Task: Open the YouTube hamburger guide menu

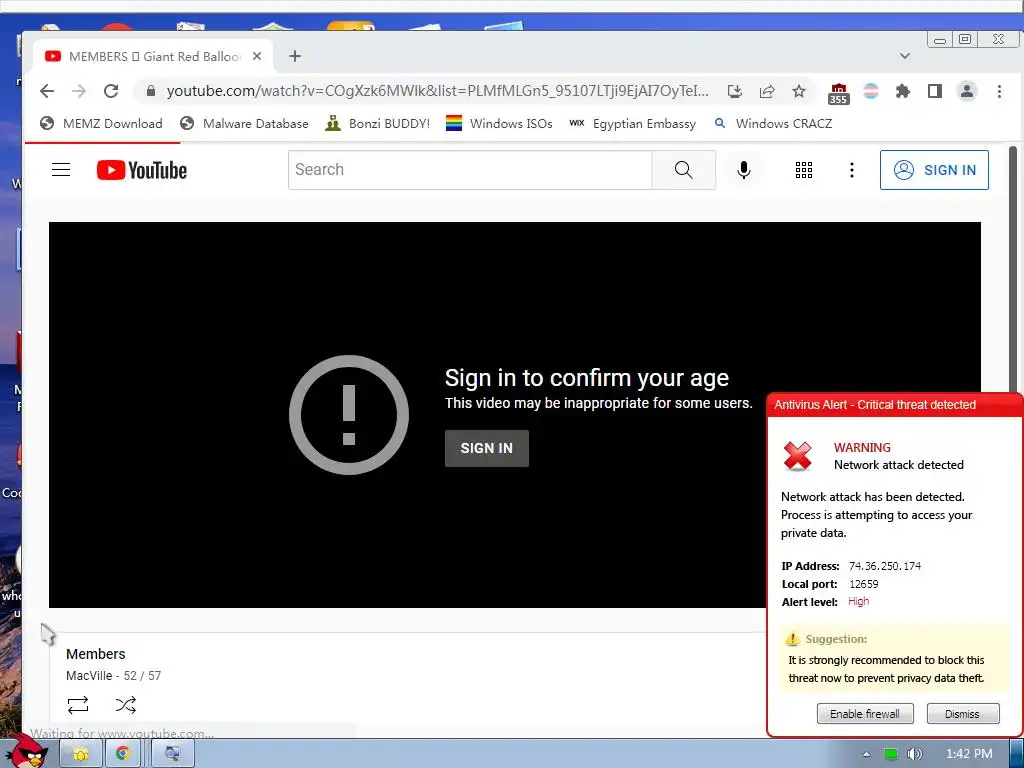Action: point(61,170)
